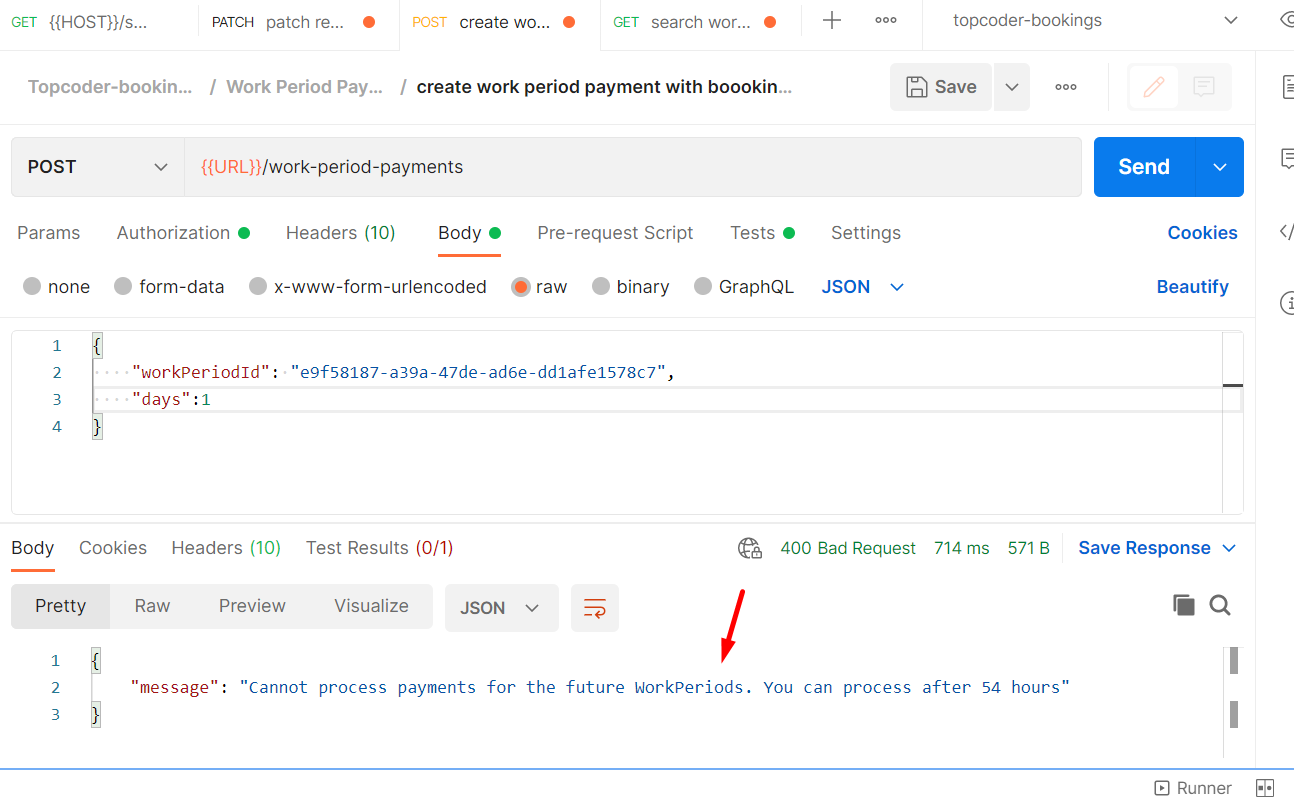This screenshot has width=1294, height=803.
Task: Open a new request tab with the plus icon
Action: [832, 19]
